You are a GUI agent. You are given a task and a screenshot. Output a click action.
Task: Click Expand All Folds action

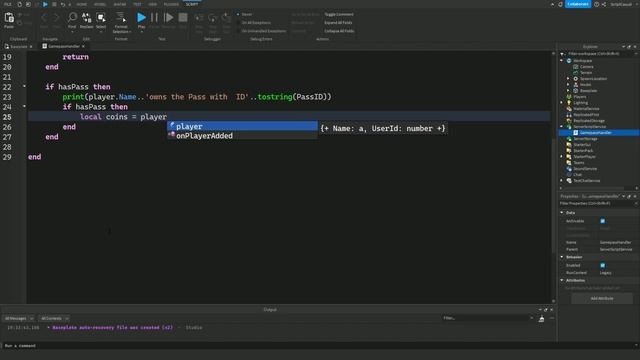point(338,22)
